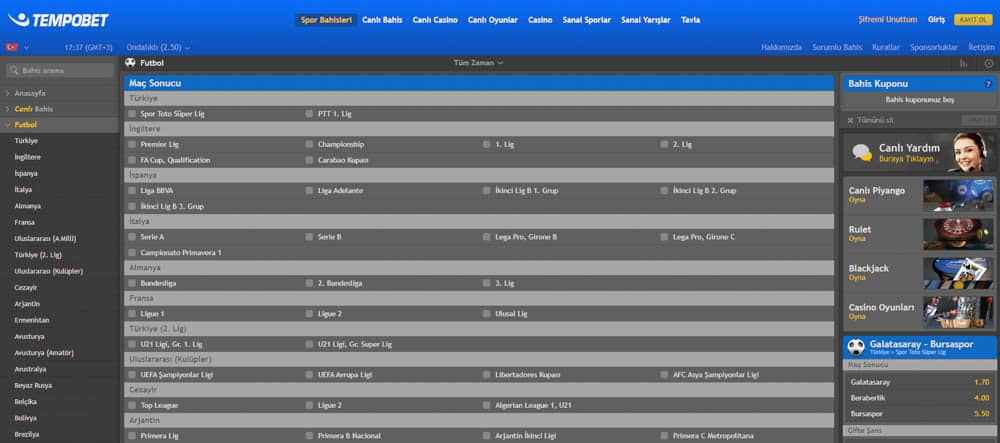Click Oyna under Rulet
Viewport: 1000px width, 443px height.
[x=857, y=239]
